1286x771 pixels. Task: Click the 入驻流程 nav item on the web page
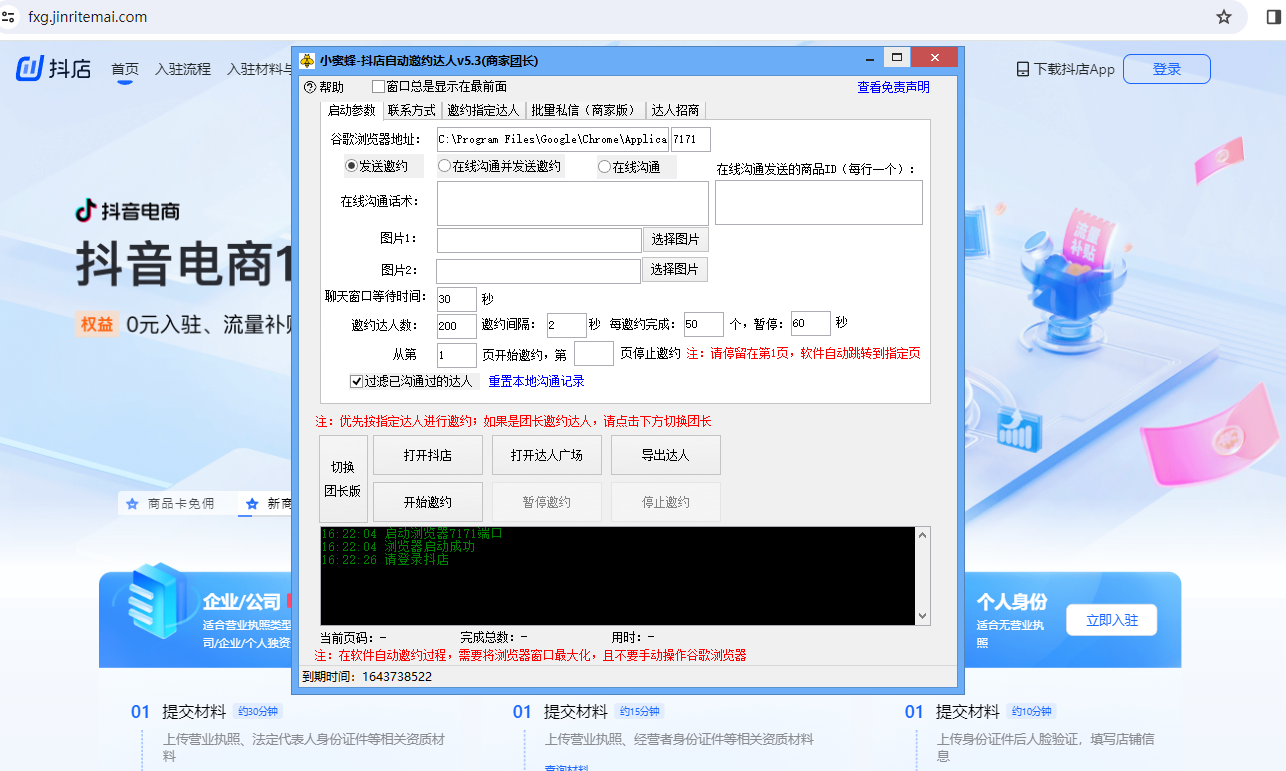pos(183,69)
